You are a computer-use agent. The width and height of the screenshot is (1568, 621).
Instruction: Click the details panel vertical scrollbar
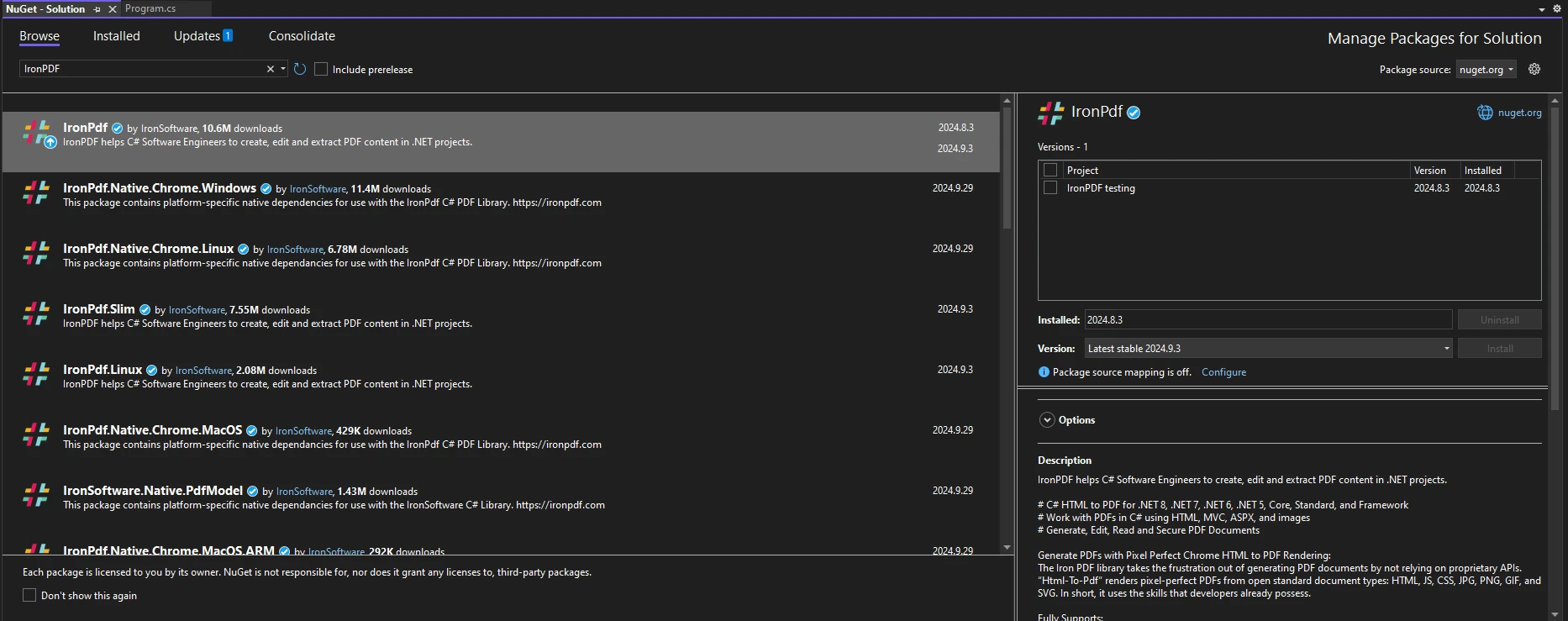coord(1555,261)
